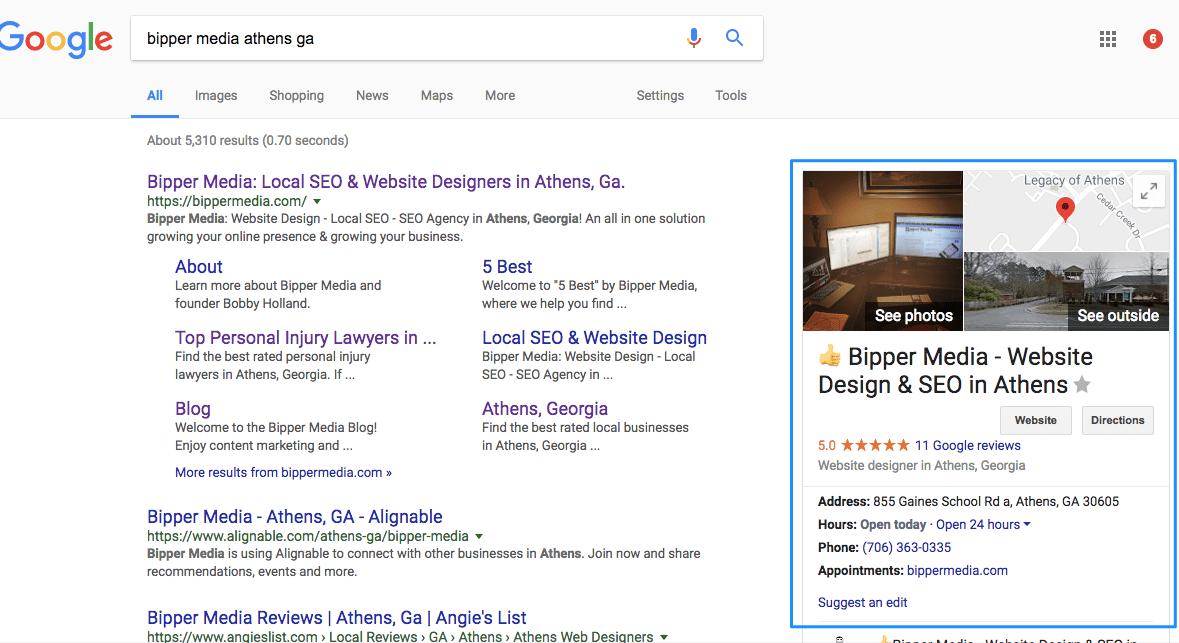The height and width of the screenshot is (643, 1179).
Task: Click the blue search magnifier icon
Action: click(734, 38)
